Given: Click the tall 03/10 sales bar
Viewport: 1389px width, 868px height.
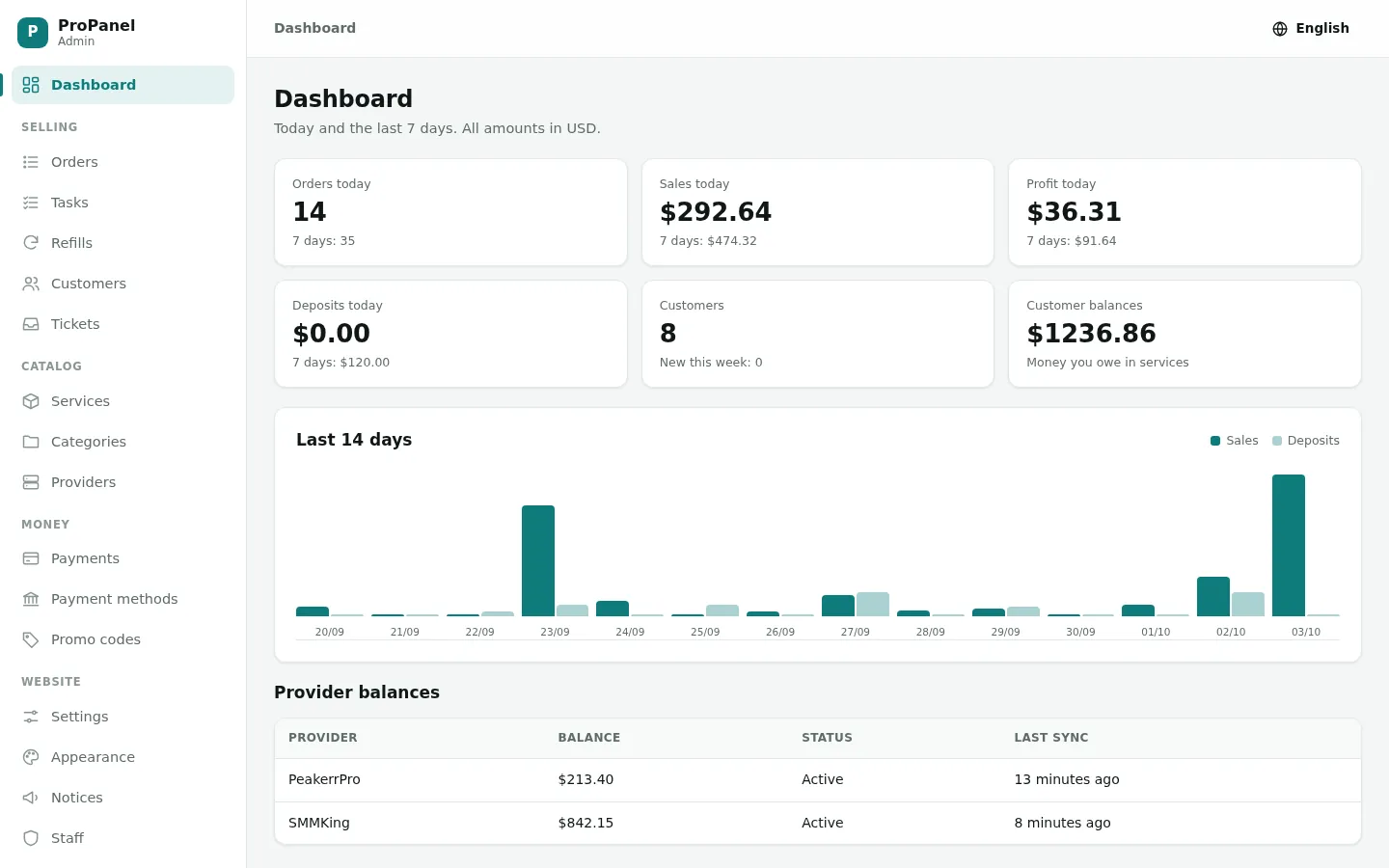Looking at the screenshot, I should point(1289,545).
